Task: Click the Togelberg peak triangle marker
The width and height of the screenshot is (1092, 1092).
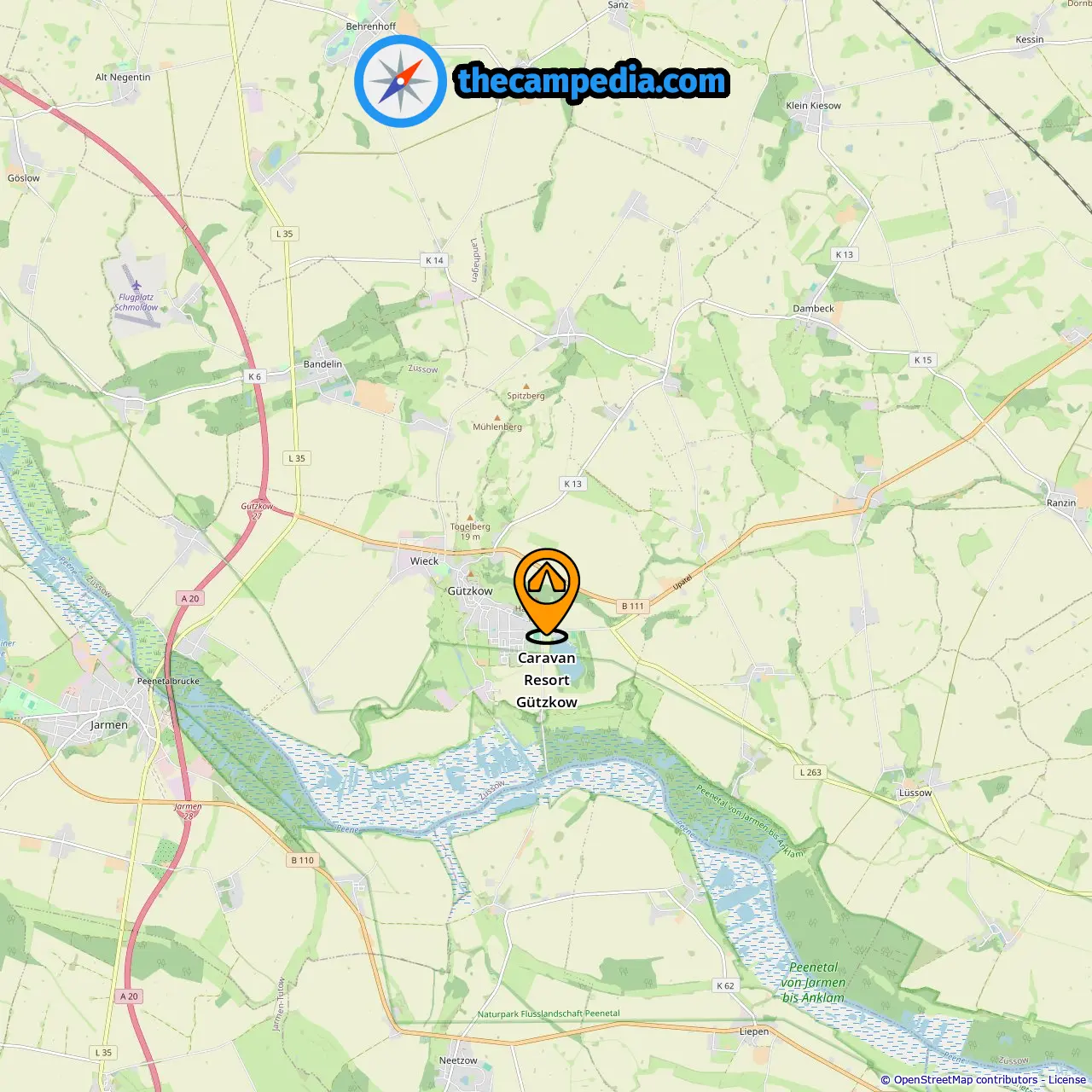Action: (470, 517)
